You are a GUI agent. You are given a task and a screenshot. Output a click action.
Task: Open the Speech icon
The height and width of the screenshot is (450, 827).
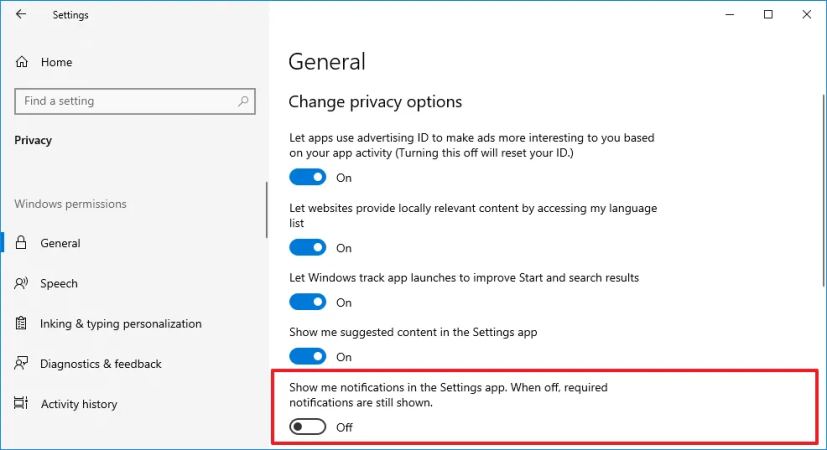[21, 283]
